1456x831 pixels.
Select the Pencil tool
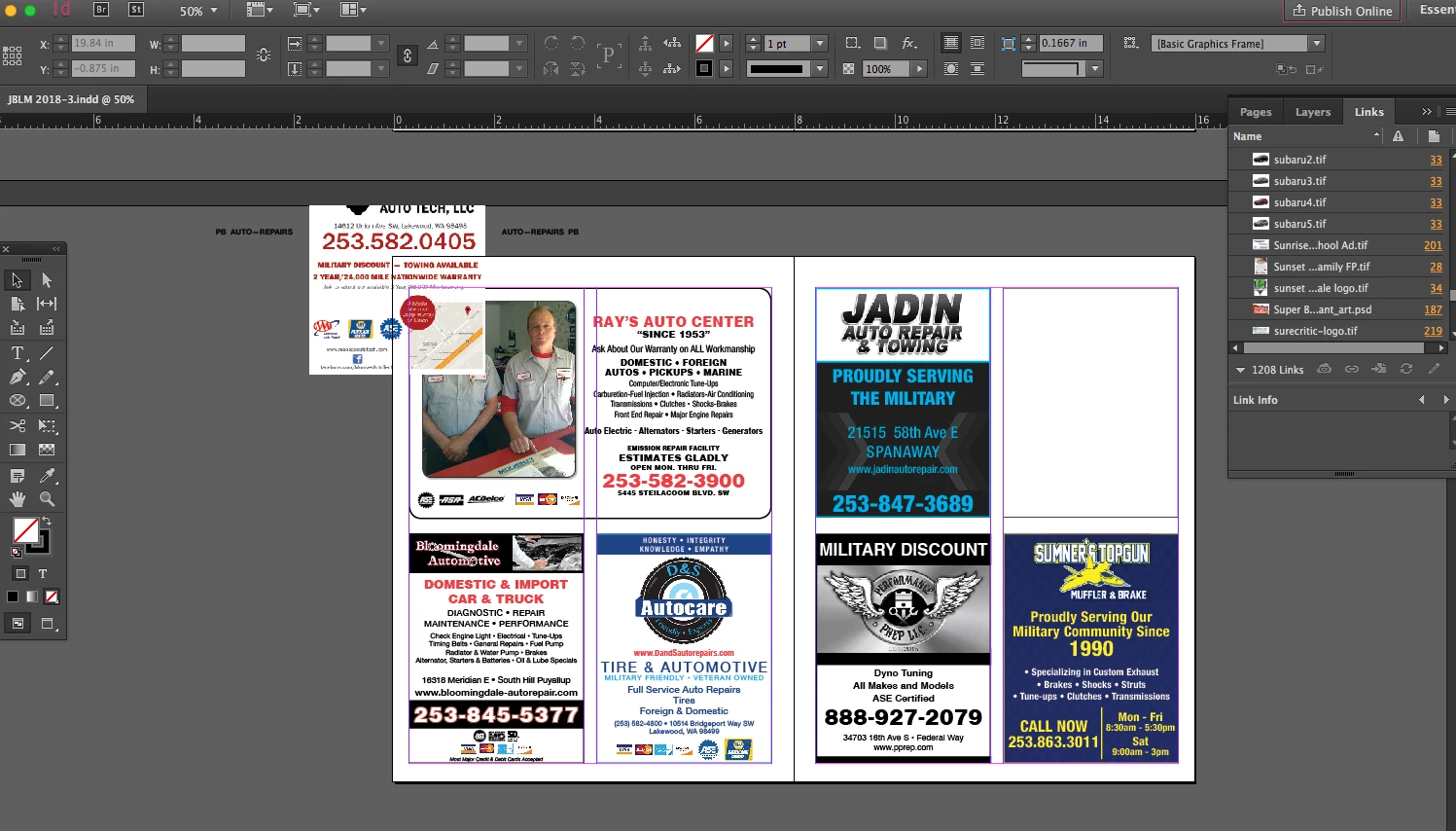pos(47,377)
